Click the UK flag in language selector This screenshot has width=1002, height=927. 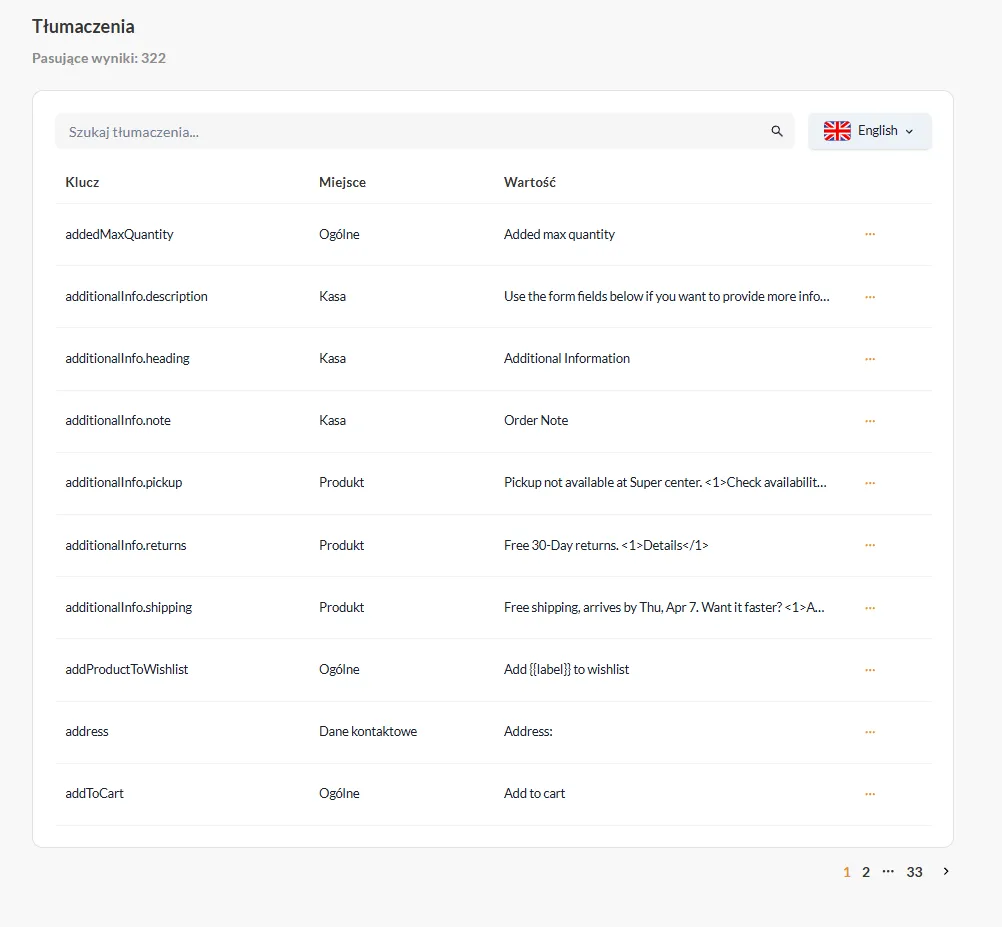click(x=837, y=131)
